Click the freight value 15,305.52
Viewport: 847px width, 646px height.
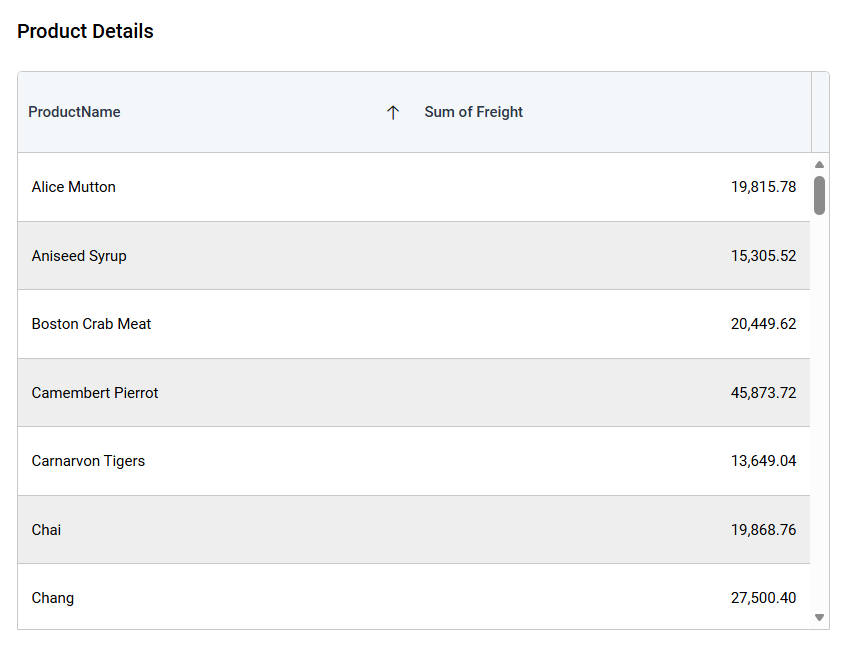(763, 256)
